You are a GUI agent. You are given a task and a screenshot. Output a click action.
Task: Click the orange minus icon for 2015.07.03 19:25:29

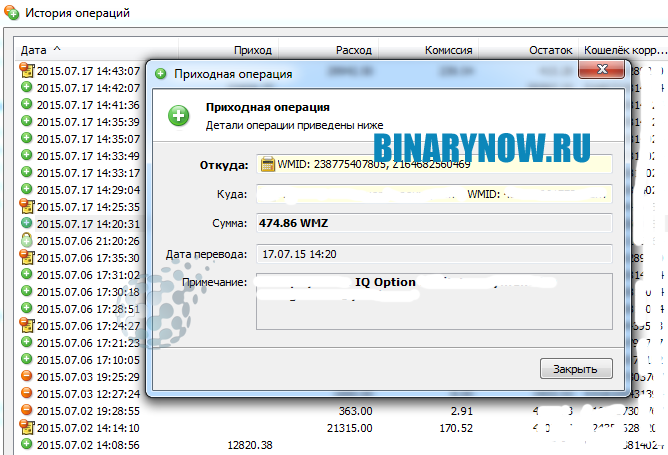tap(26, 376)
